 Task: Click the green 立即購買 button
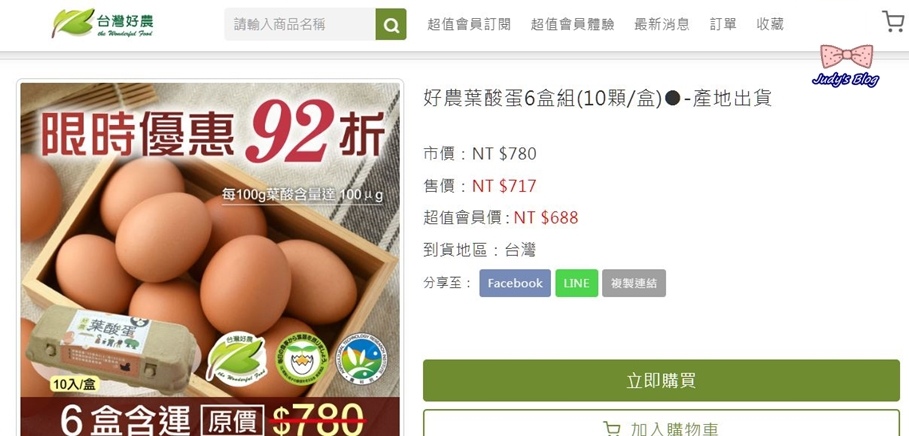[661, 380]
